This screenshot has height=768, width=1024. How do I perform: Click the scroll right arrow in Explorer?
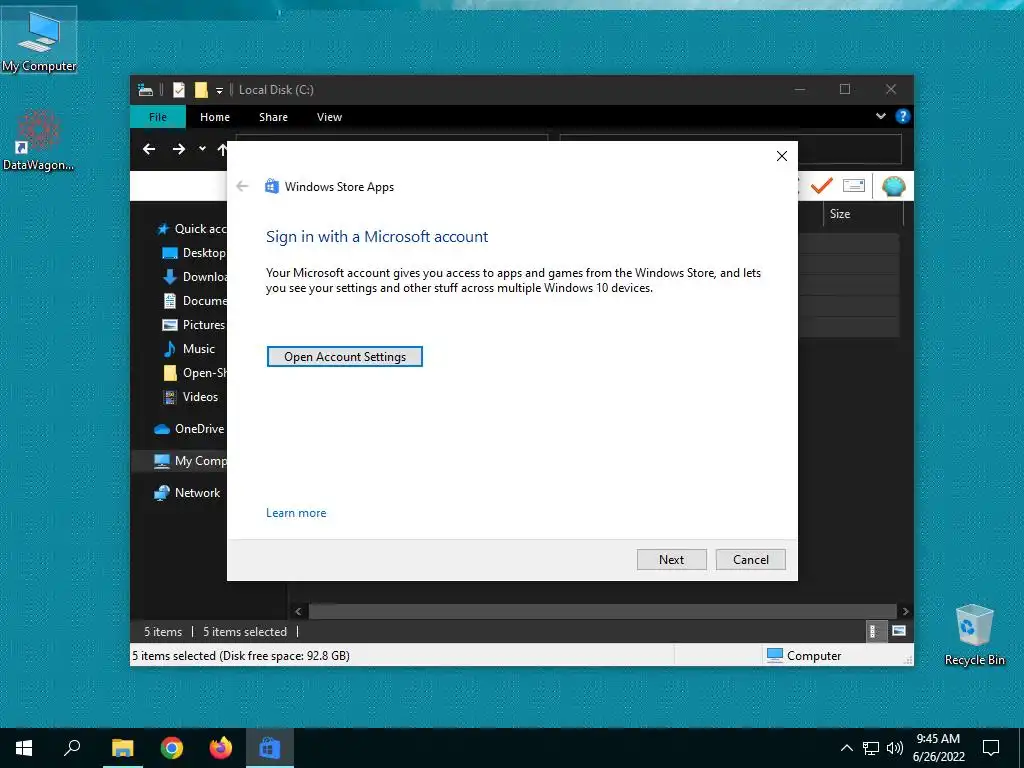[x=905, y=612]
